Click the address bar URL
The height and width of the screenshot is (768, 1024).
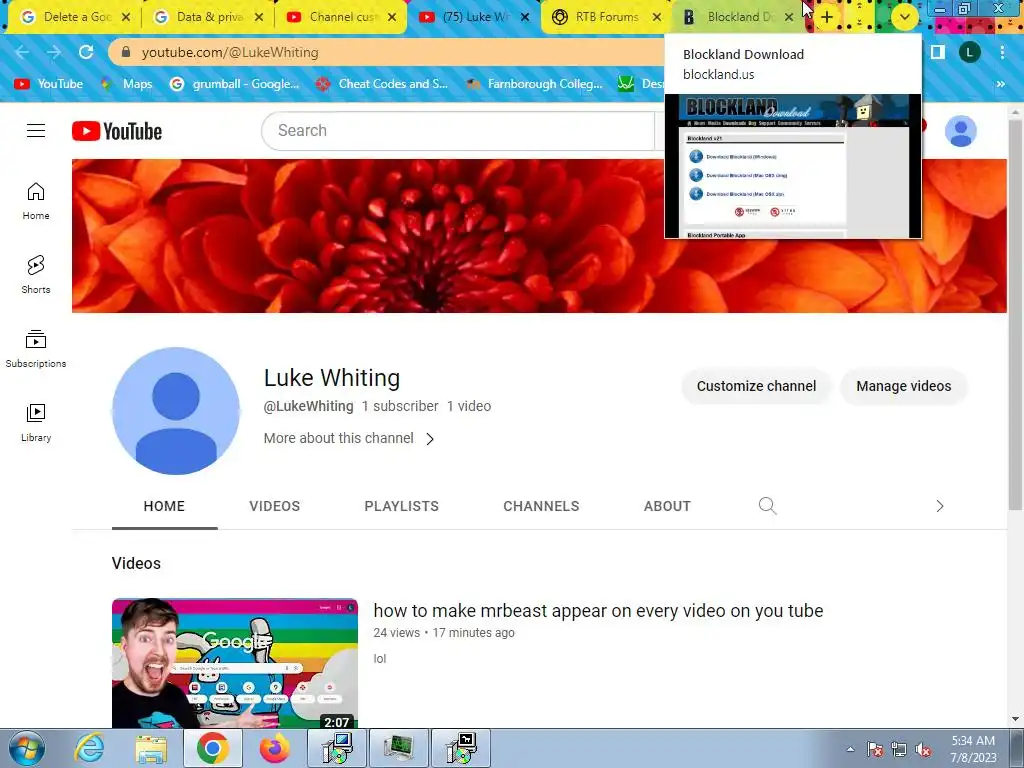coord(230,52)
